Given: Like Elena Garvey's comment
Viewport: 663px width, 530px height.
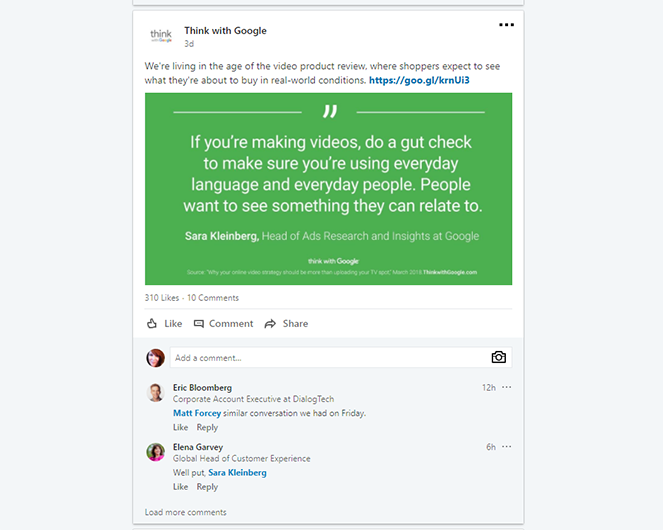Looking at the screenshot, I should (180, 487).
